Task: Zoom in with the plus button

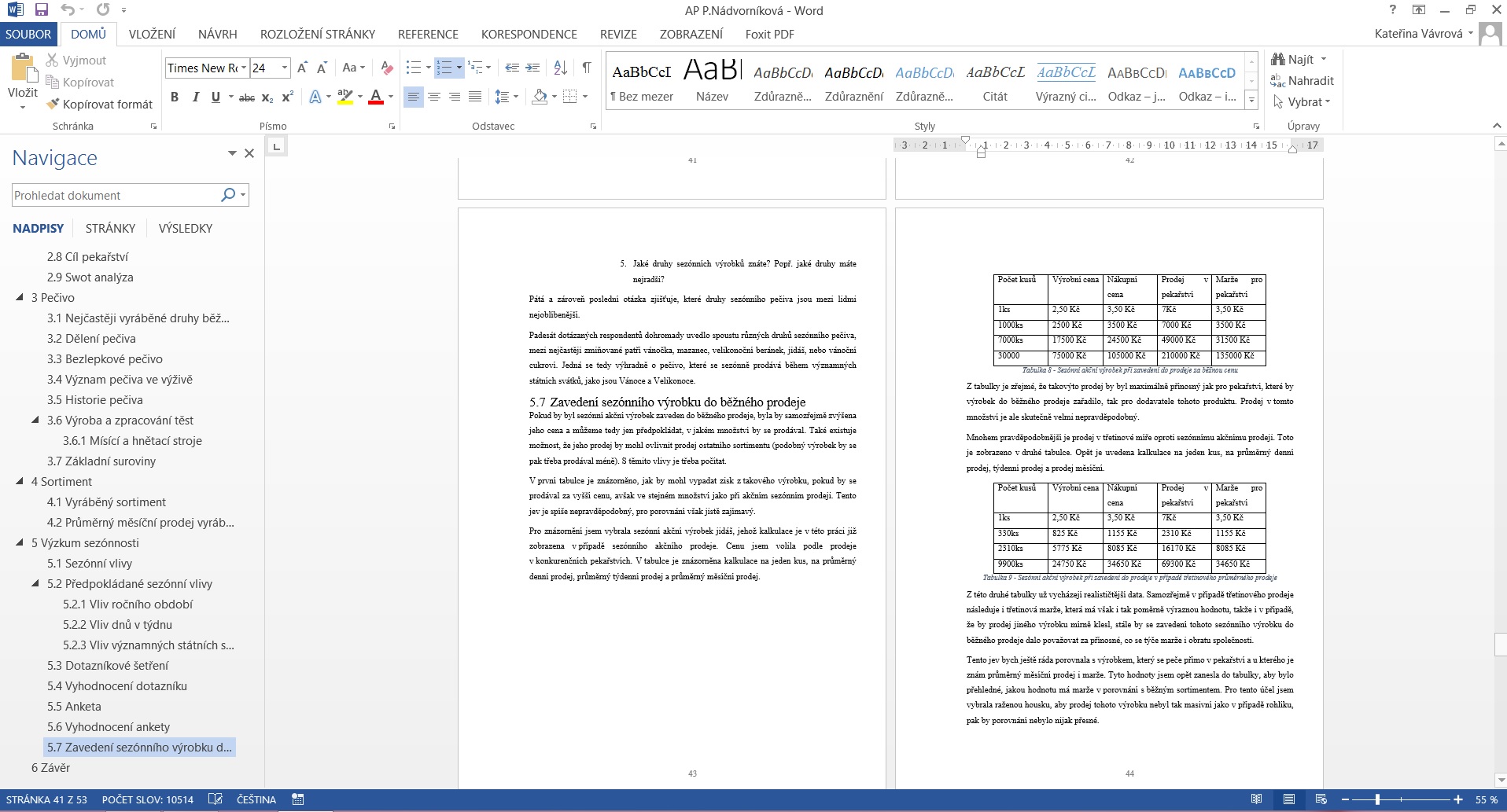Action: [x=1458, y=799]
